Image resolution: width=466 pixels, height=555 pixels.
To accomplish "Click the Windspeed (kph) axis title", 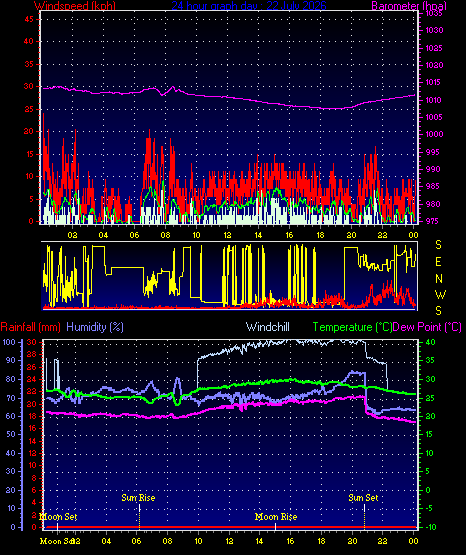I will [x=75, y=5].
